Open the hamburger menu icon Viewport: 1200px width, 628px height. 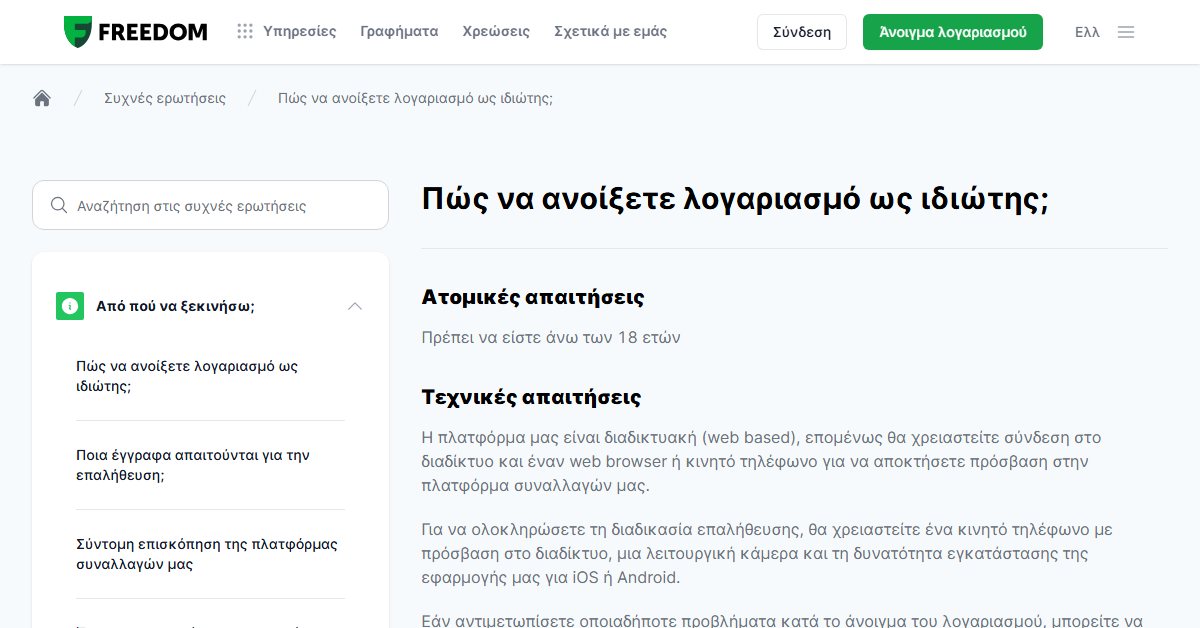tap(1126, 32)
